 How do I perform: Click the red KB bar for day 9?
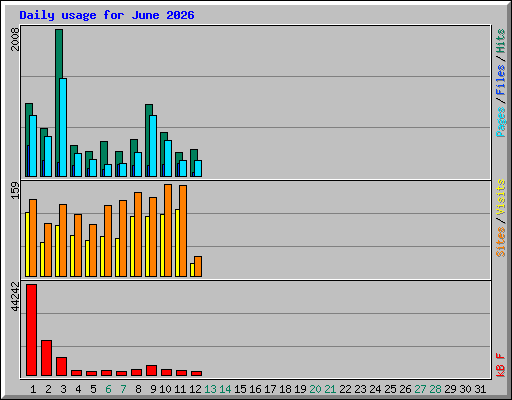151,370
